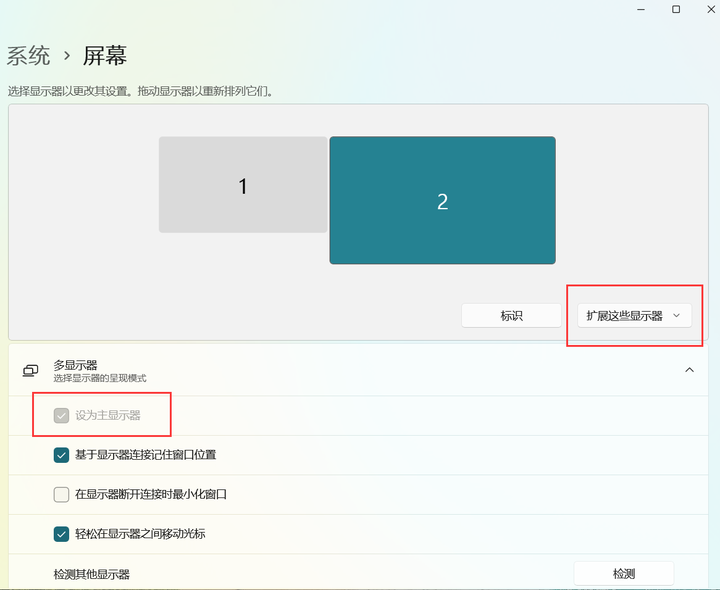Collapse the 多显示器 section chevron

click(x=689, y=370)
